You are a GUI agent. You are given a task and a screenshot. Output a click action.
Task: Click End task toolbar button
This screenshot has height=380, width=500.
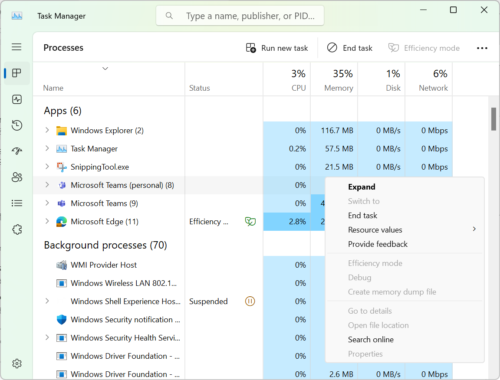pyautogui.click(x=349, y=48)
